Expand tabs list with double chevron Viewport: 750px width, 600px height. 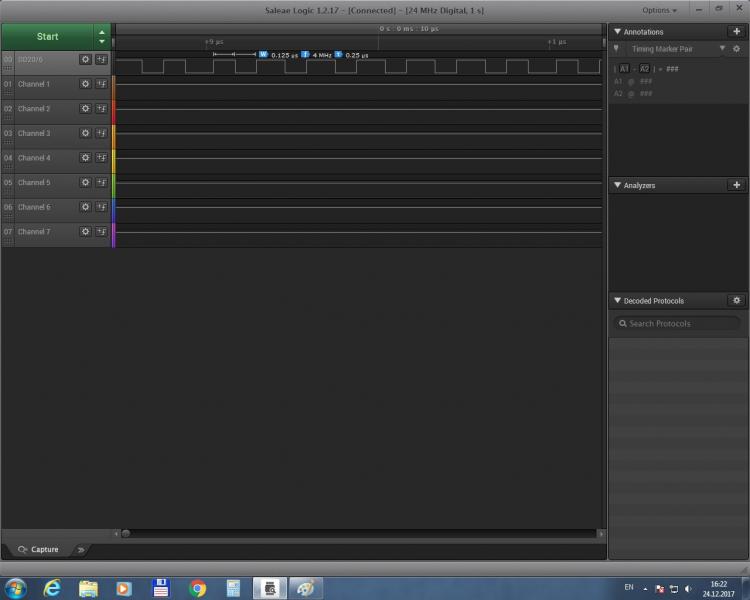[x=81, y=549]
